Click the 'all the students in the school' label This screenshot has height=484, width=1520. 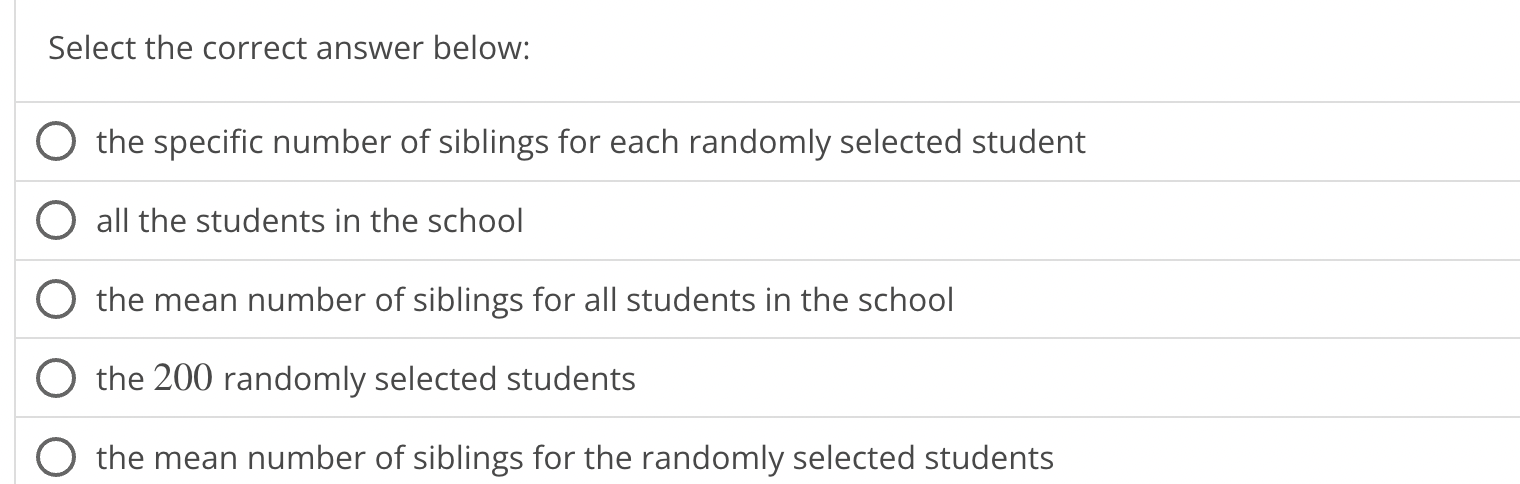pyautogui.click(x=310, y=221)
